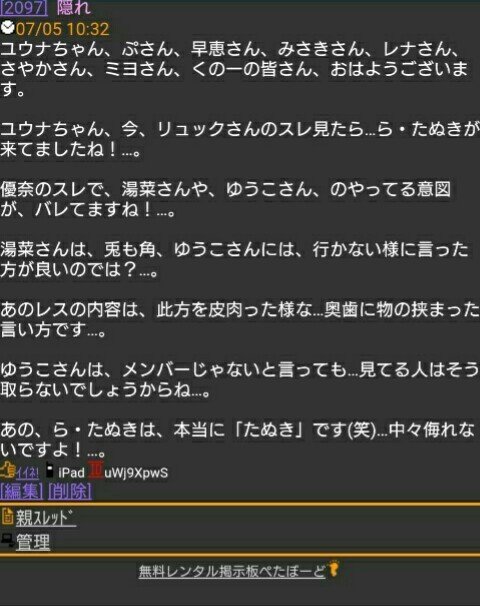Click the [削除] delete link
This screenshot has height=606, width=480.
(x=70, y=492)
